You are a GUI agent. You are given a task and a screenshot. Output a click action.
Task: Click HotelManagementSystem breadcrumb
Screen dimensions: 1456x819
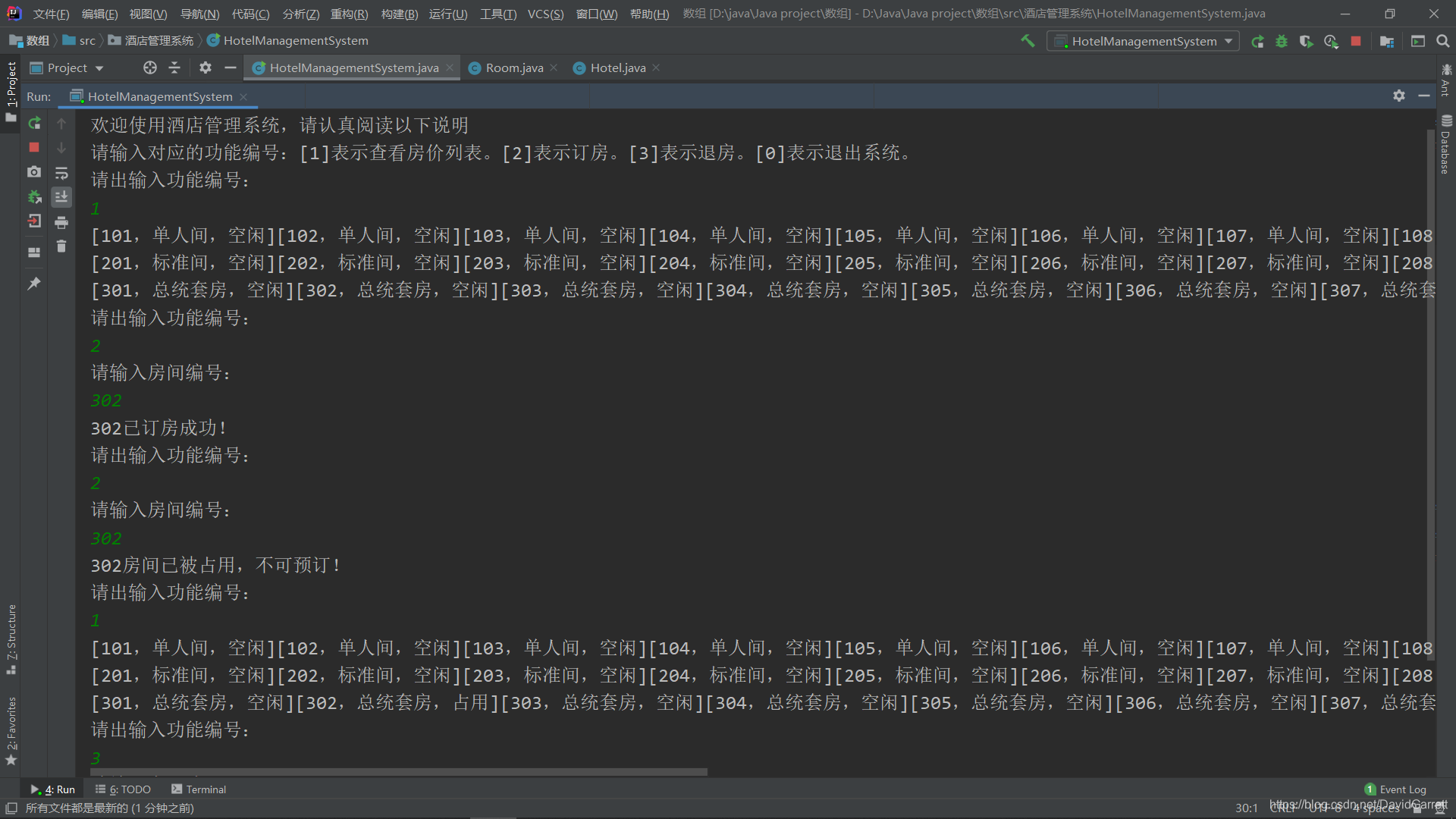pos(287,41)
